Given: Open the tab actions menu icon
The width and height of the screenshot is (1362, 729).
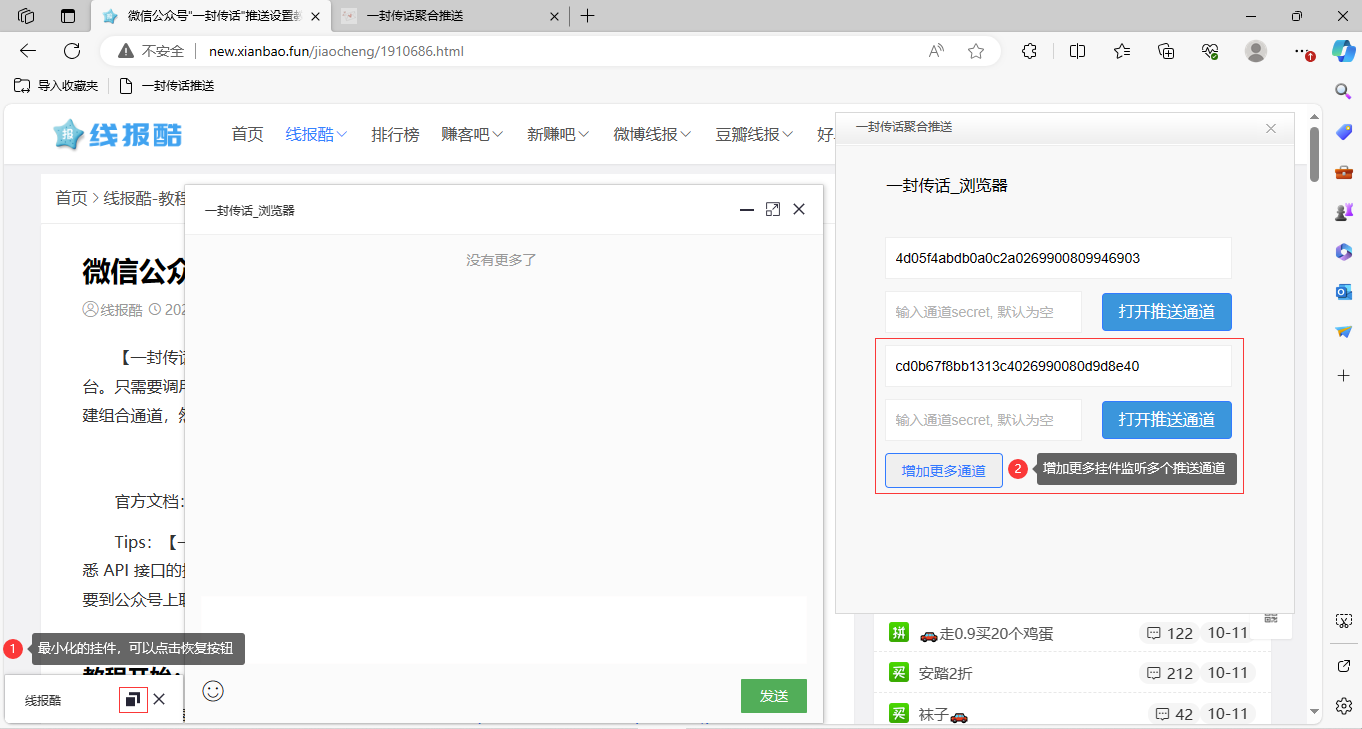Looking at the screenshot, I should 27,16.
